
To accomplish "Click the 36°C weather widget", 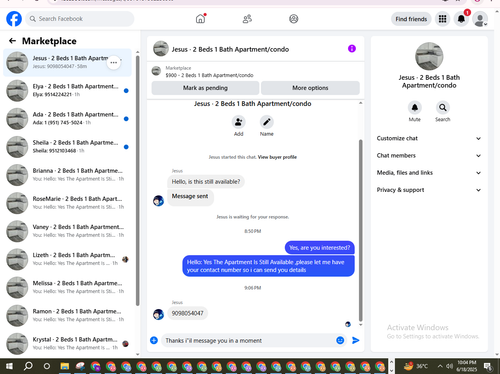I will click(x=416, y=366).
